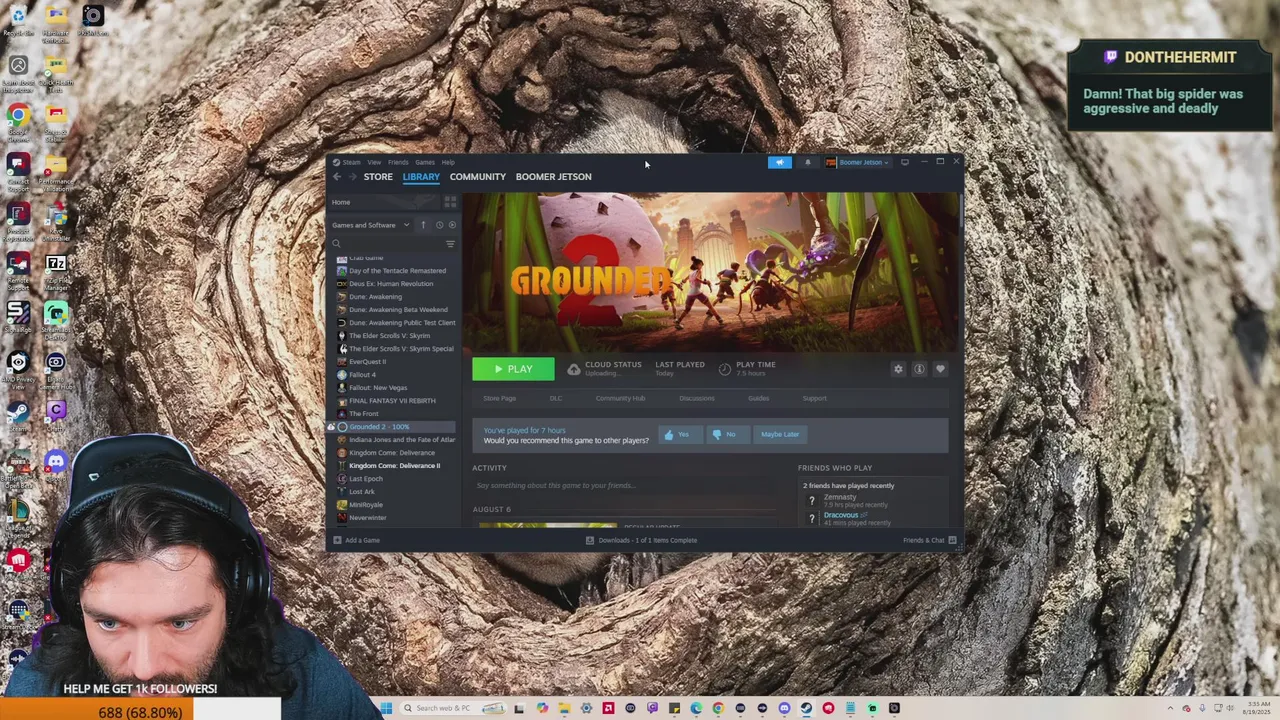
Task: Open the COMMUNITY tab
Action: (478, 177)
